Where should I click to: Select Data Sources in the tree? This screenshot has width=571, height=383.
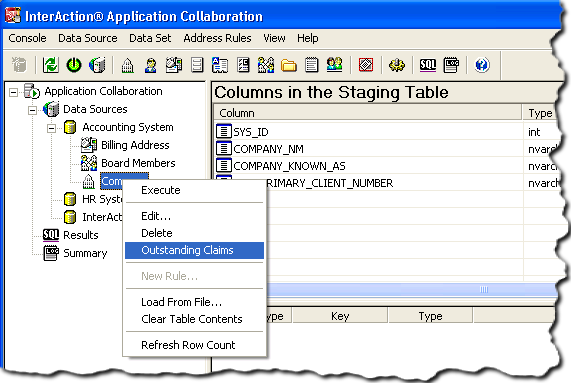pos(95,109)
